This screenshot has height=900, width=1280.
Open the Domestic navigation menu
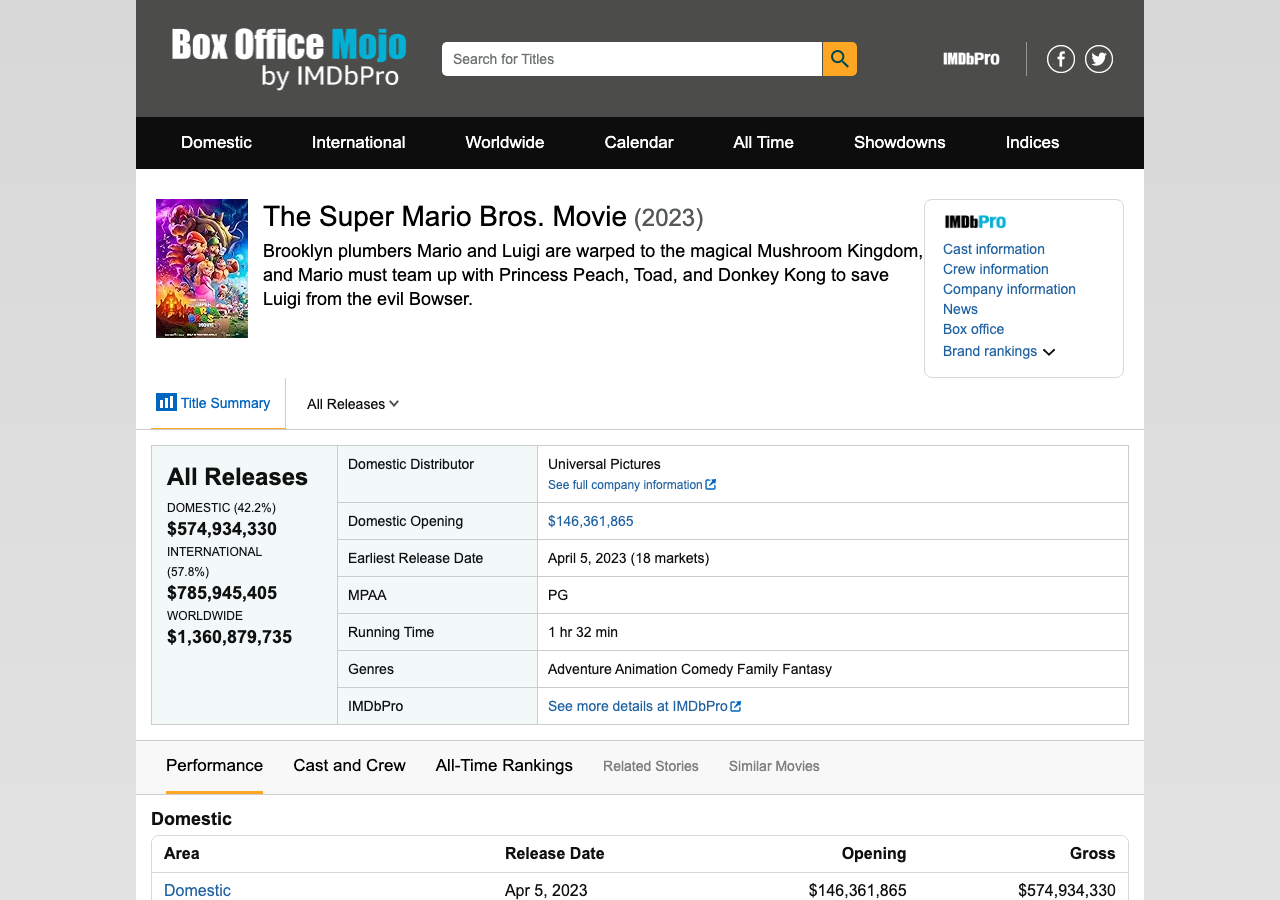click(x=216, y=142)
